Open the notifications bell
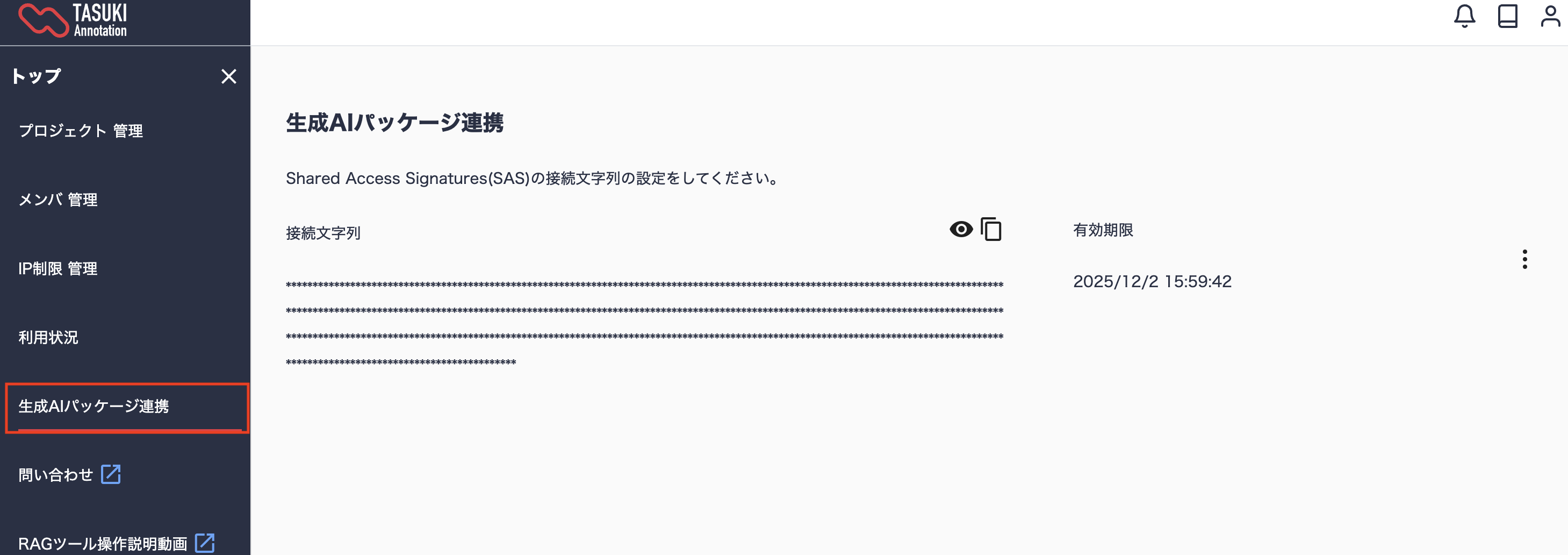1568x555 pixels. (1464, 17)
